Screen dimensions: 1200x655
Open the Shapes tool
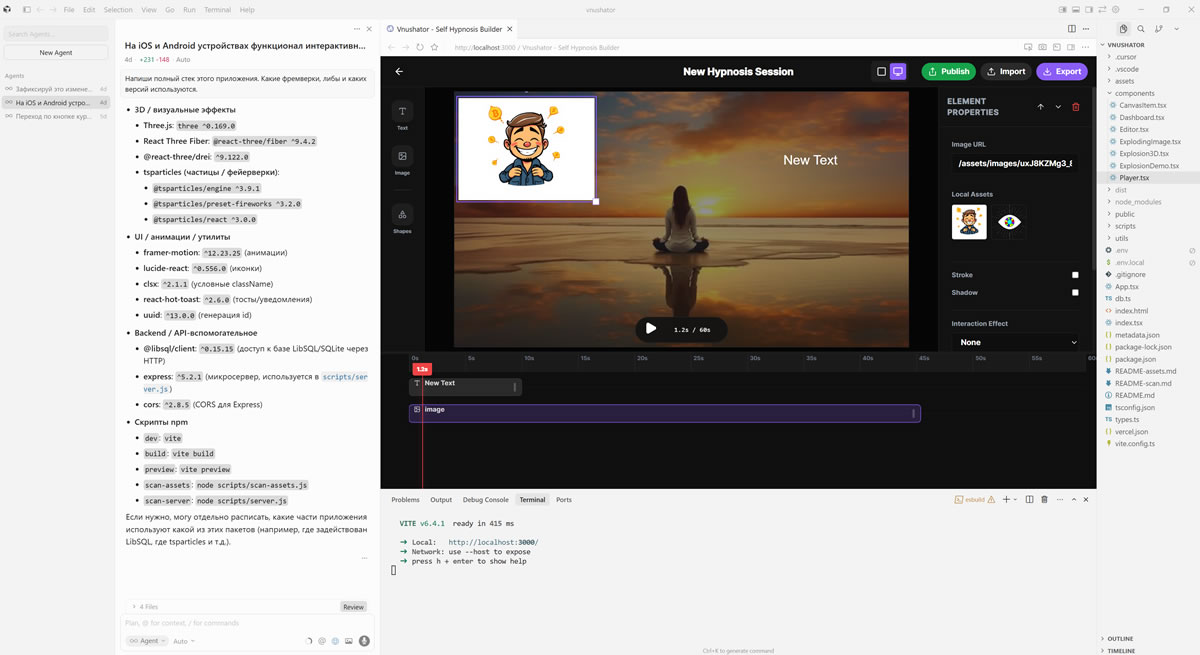(402, 218)
